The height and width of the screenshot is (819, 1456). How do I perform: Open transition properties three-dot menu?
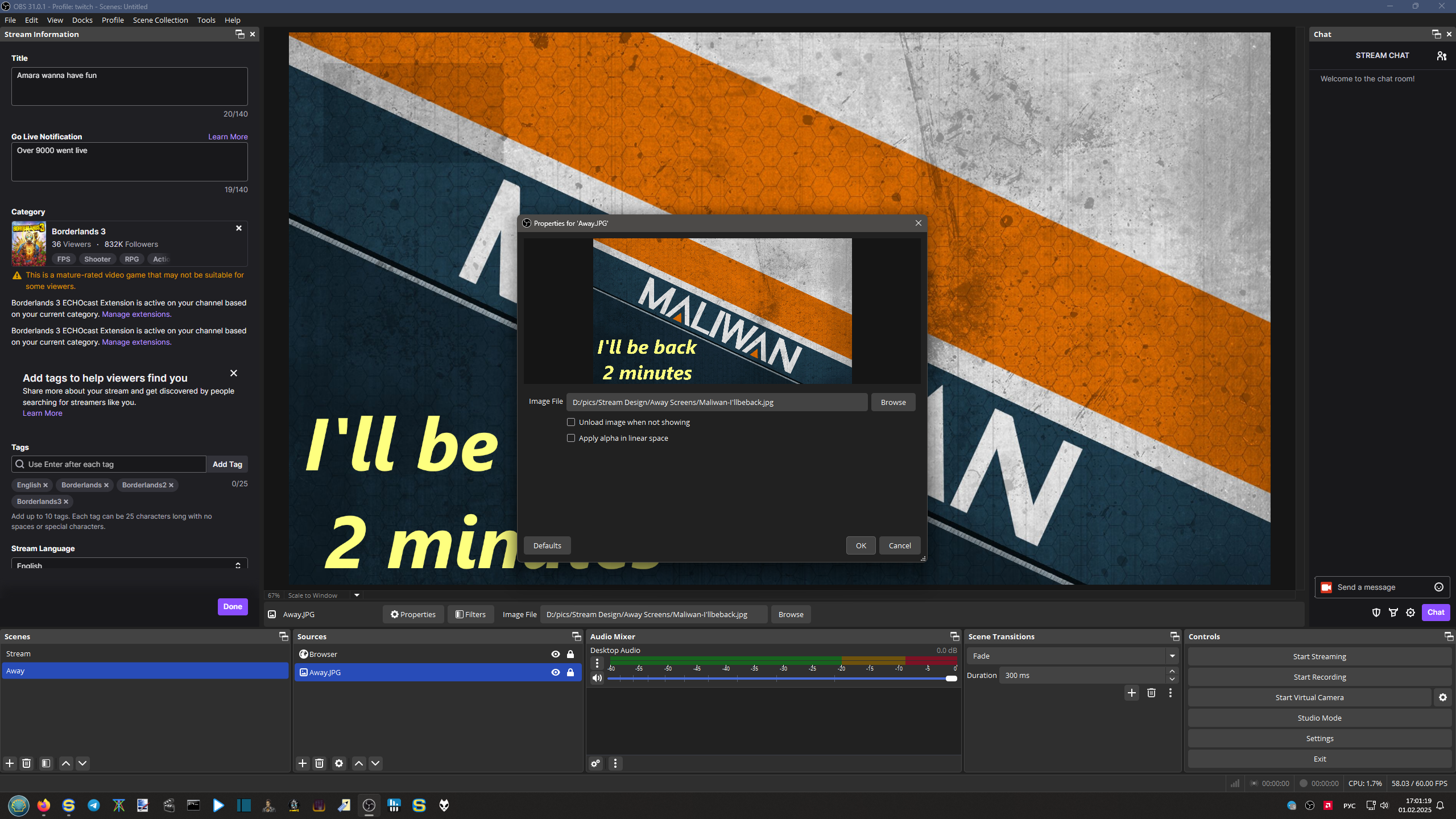(1170, 693)
